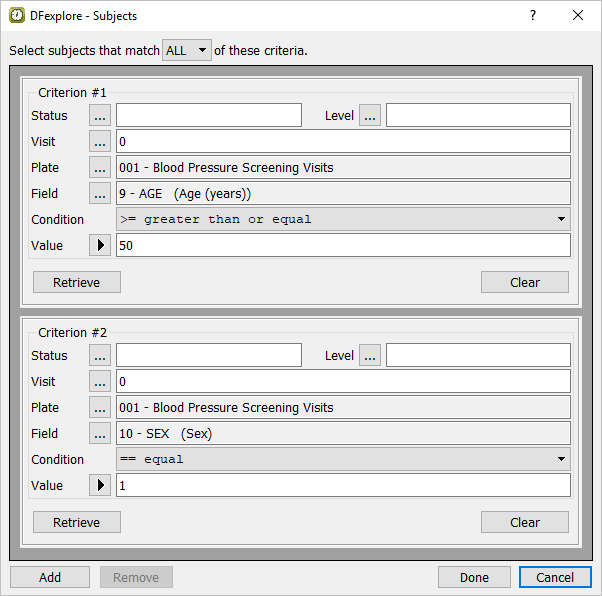Click Retrieve in Criterion #1
Screen dimensions: 602x596
pos(77,282)
